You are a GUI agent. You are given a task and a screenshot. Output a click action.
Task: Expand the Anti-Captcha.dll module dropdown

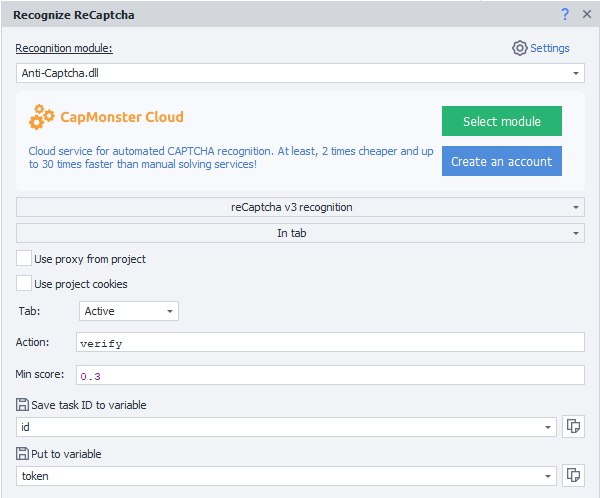click(576, 74)
